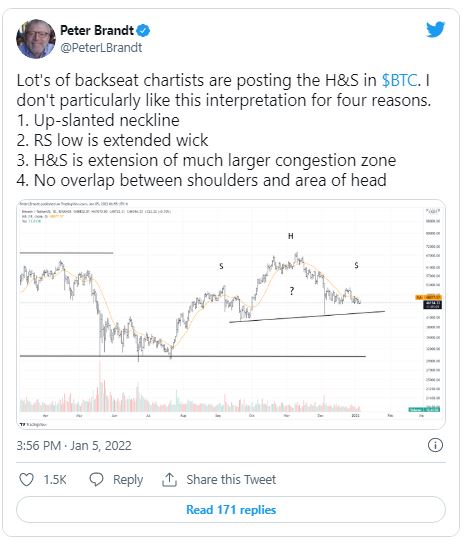Click the TradingView logo below chart
The width and height of the screenshot is (465, 542).
point(33,424)
